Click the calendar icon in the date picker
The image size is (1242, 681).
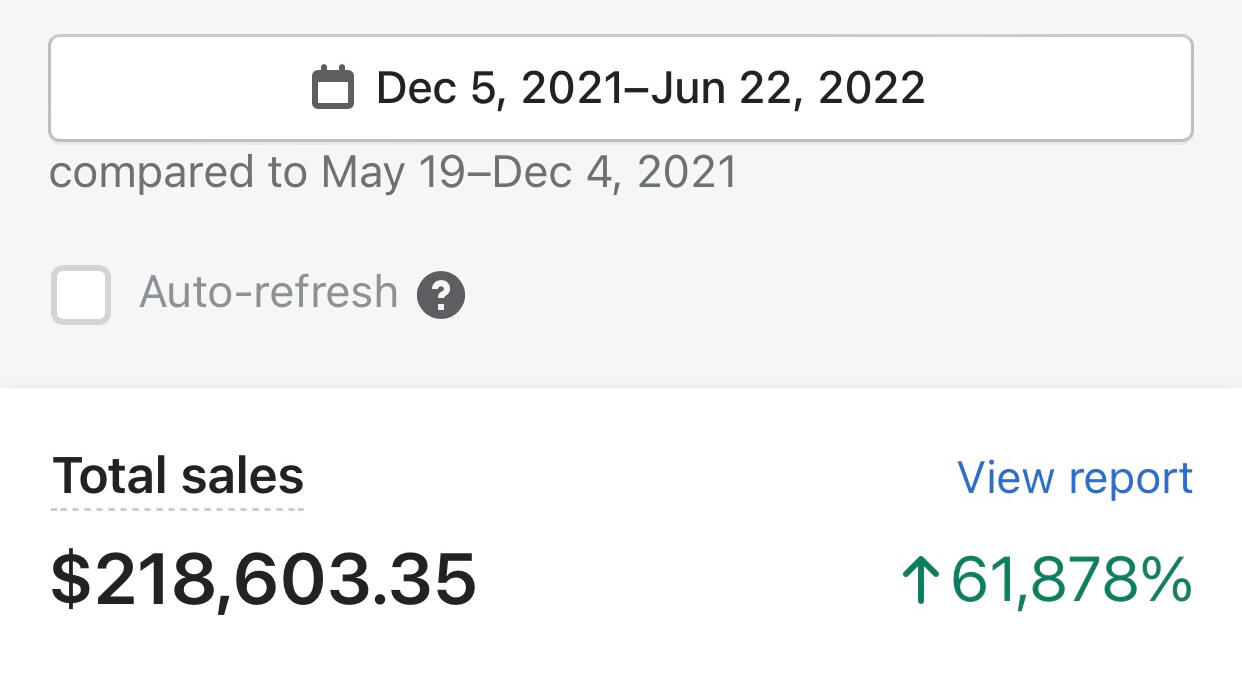click(333, 88)
